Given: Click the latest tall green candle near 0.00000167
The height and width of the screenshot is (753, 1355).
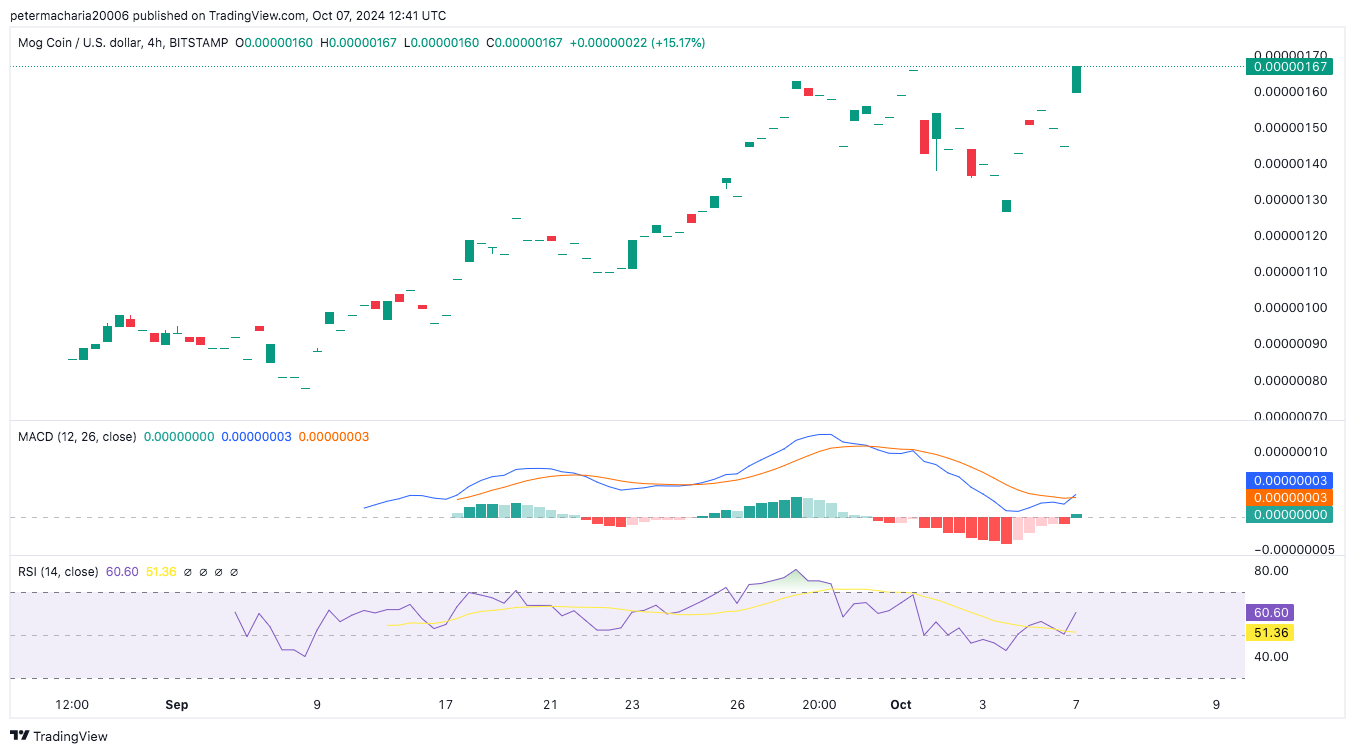Looking at the screenshot, I should (x=1076, y=79).
